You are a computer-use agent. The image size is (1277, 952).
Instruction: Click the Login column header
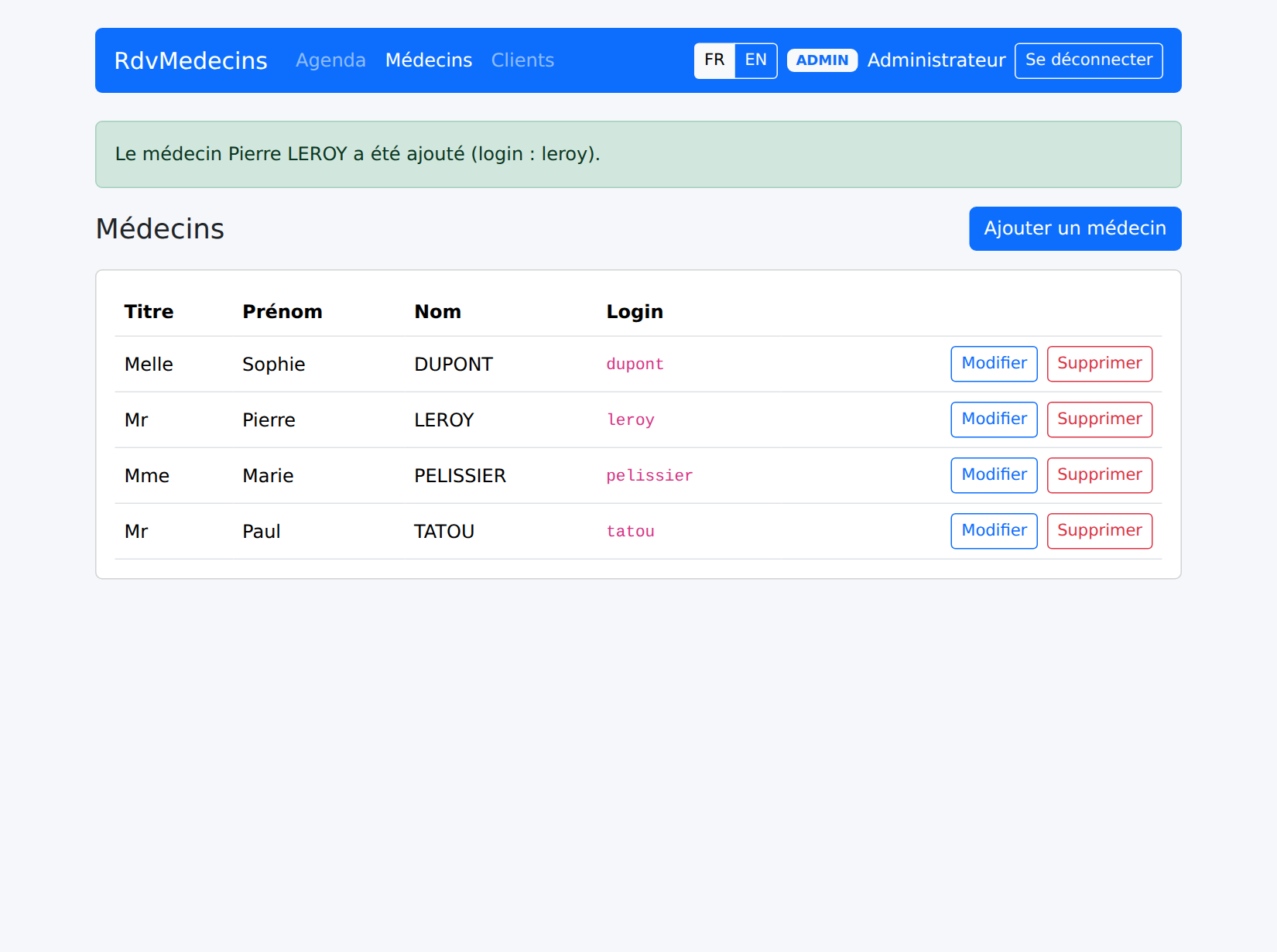tap(635, 312)
